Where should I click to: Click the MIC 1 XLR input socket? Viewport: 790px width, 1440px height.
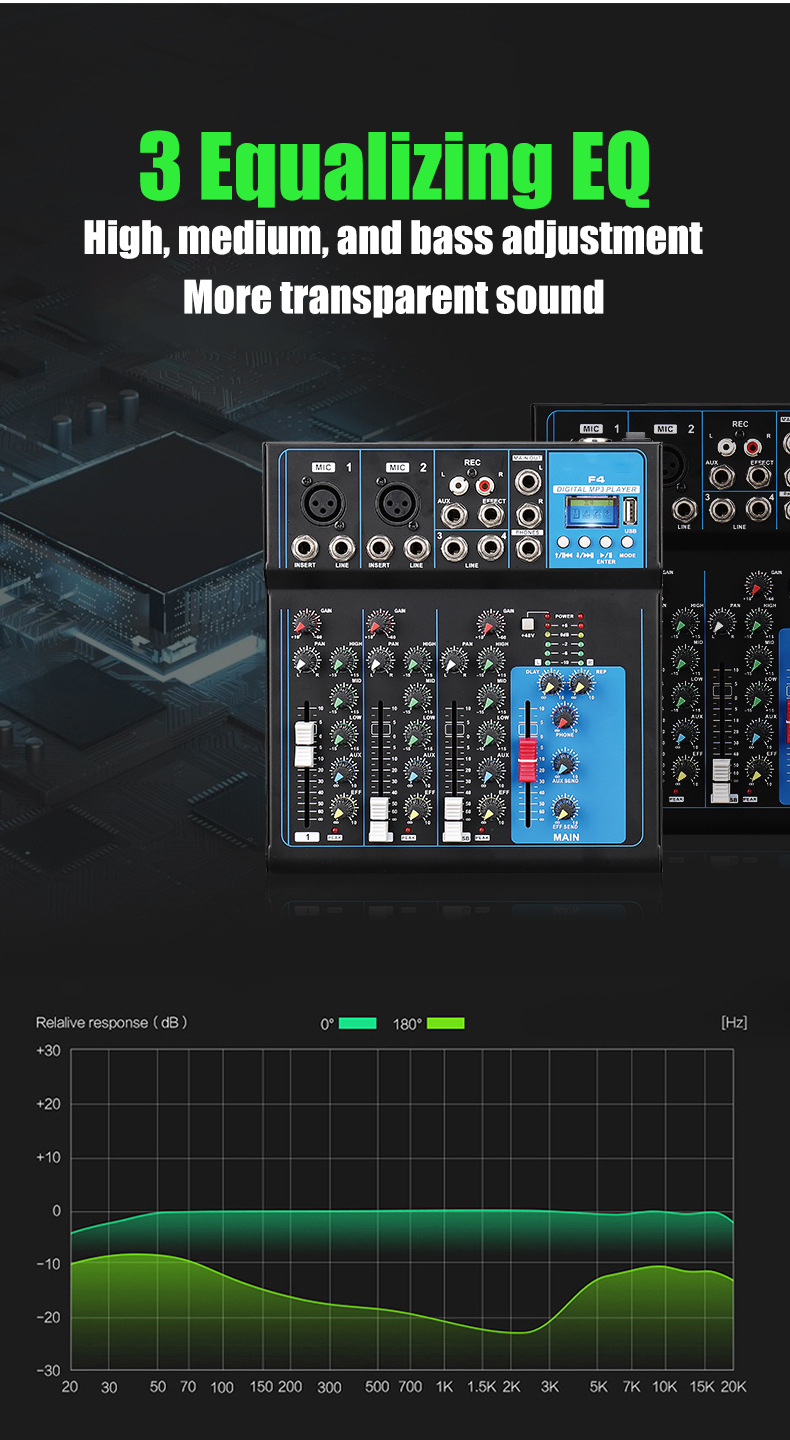(x=323, y=503)
